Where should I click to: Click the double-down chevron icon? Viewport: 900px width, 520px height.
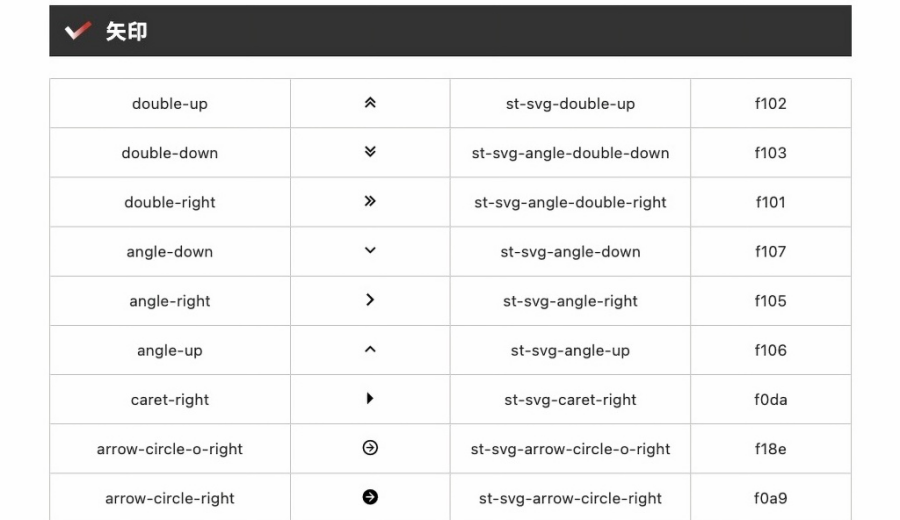tap(370, 152)
